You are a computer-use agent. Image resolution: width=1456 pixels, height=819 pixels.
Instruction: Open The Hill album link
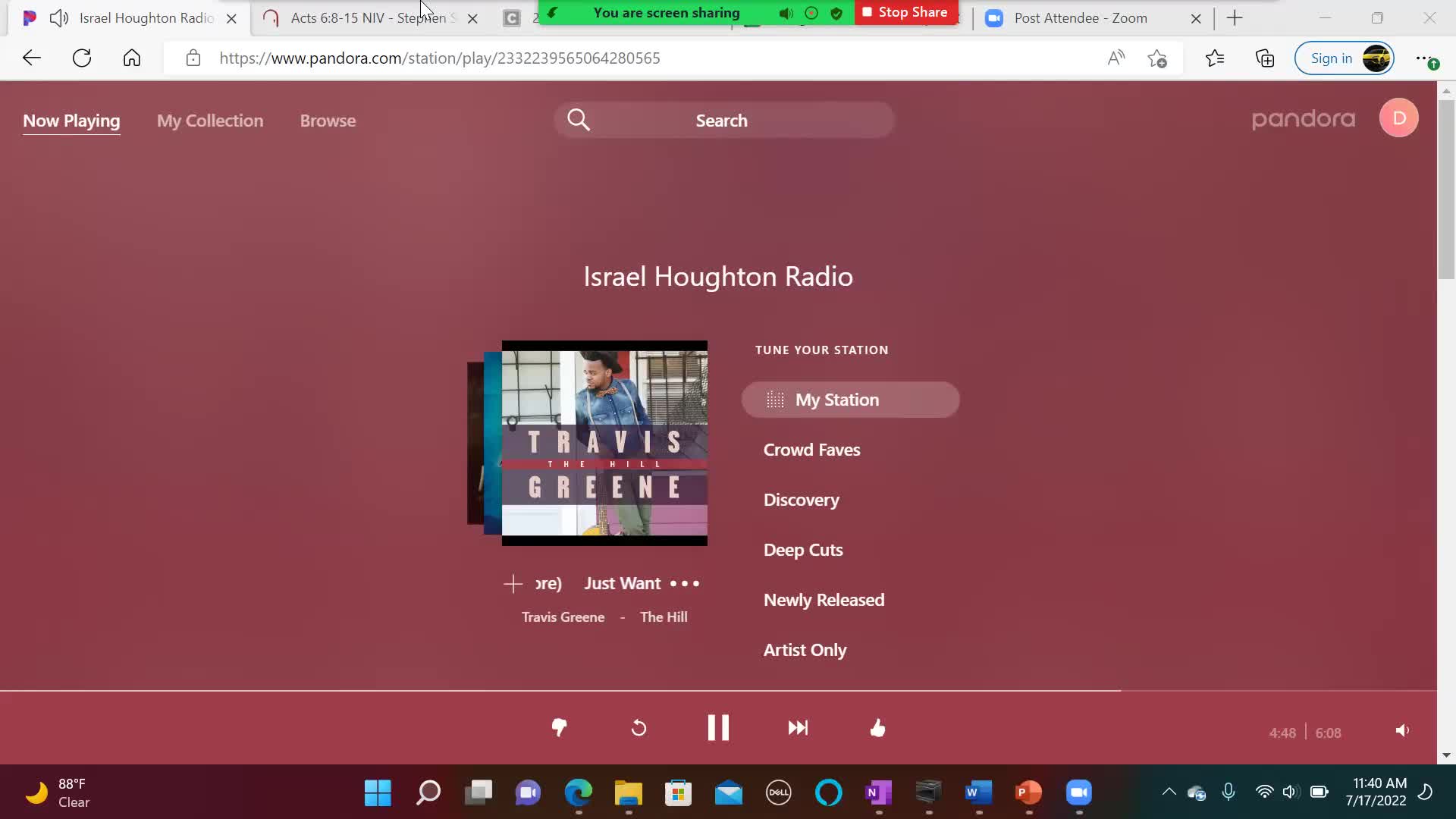click(664, 617)
